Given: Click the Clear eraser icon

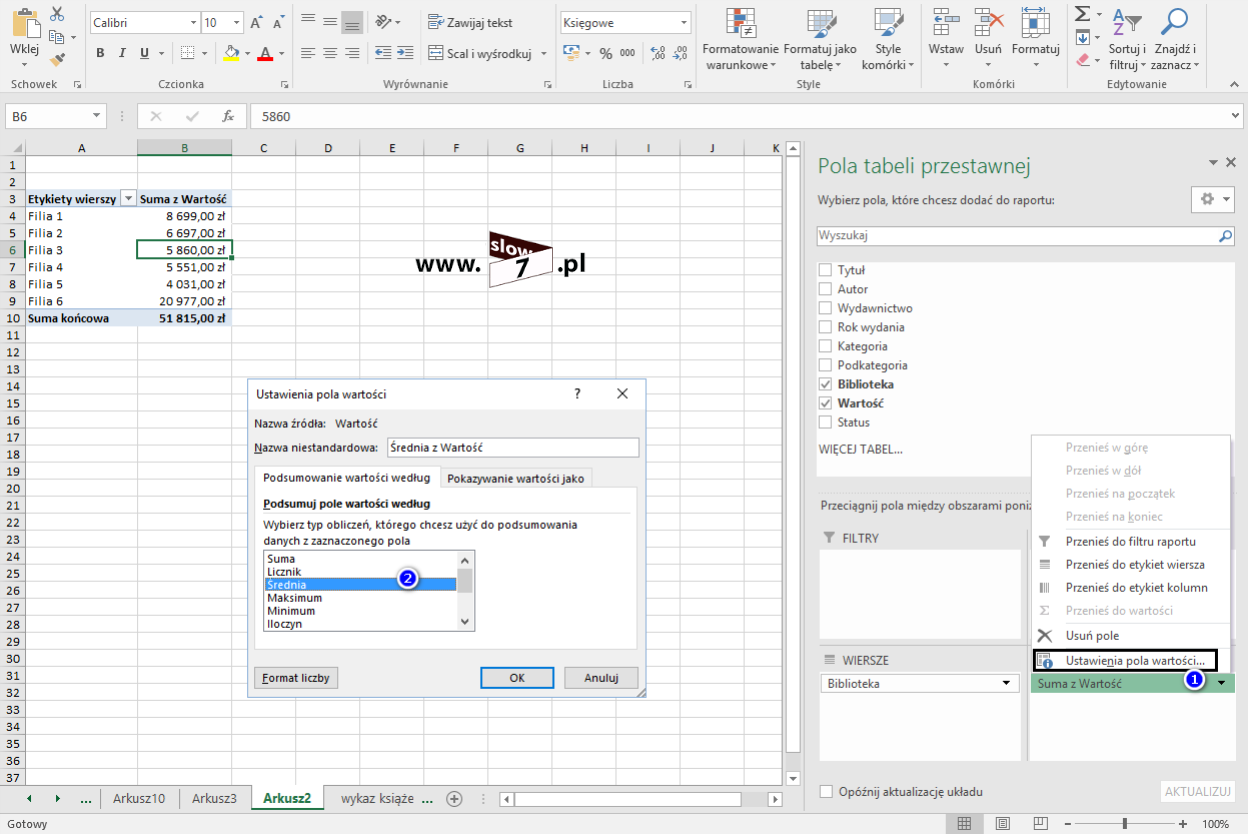Looking at the screenshot, I should click(1083, 60).
